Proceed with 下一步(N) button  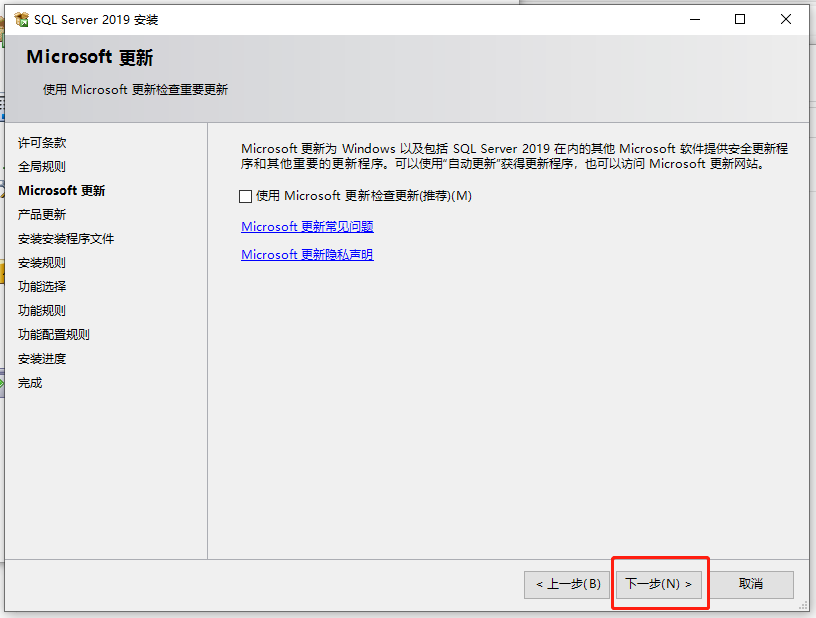pos(659,584)
